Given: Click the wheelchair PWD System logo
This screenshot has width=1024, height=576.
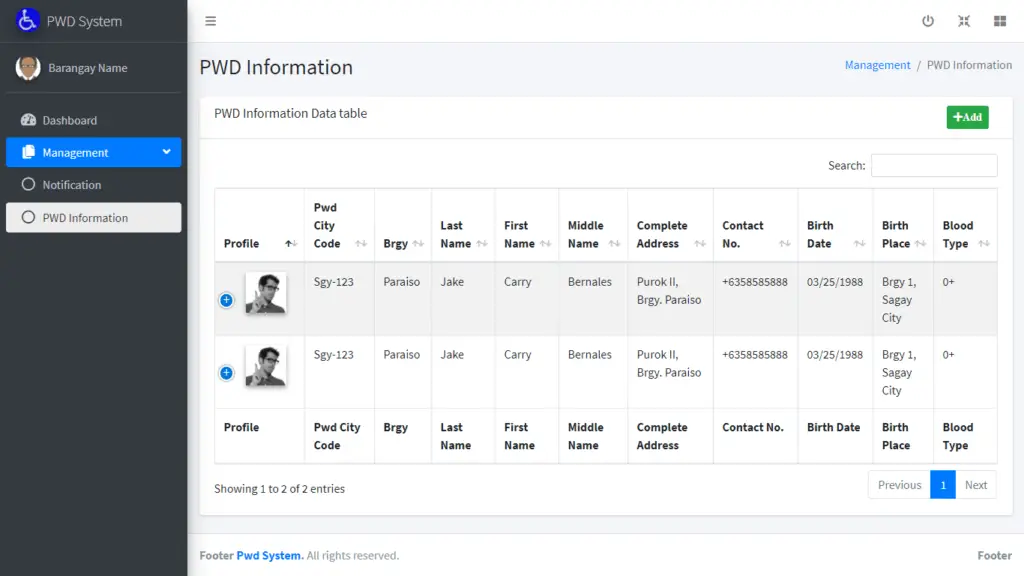Looking at the screenshot, I should pyautogui.click(x=27, y=20).
